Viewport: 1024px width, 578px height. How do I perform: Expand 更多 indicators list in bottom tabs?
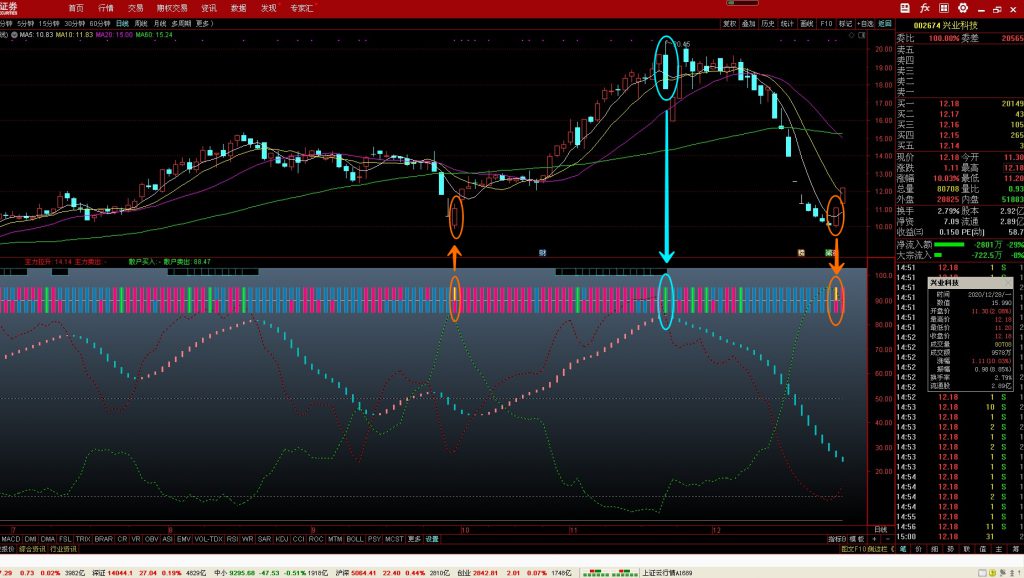tap(415, 538)
